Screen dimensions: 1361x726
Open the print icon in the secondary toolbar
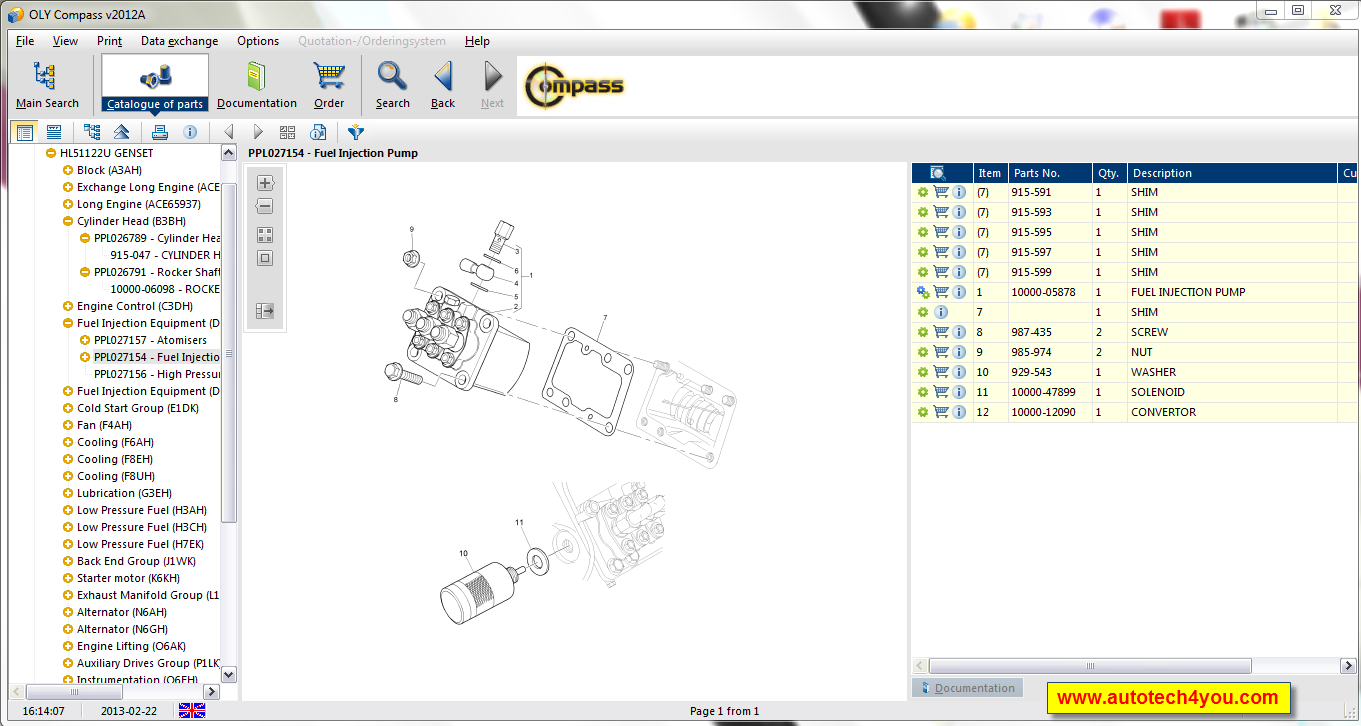click(x=159, y=131)
